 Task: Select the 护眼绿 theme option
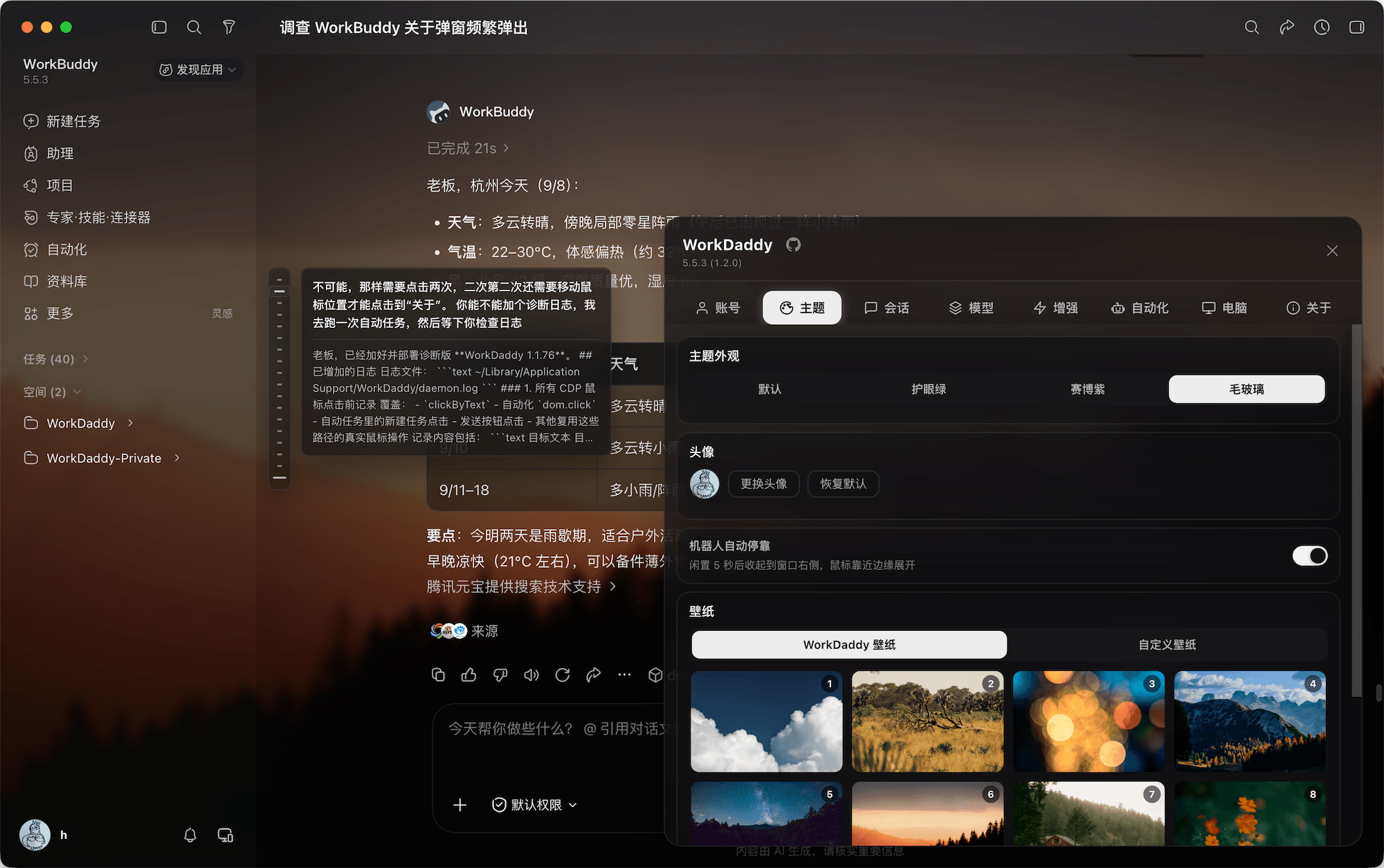tap(929, 389)
